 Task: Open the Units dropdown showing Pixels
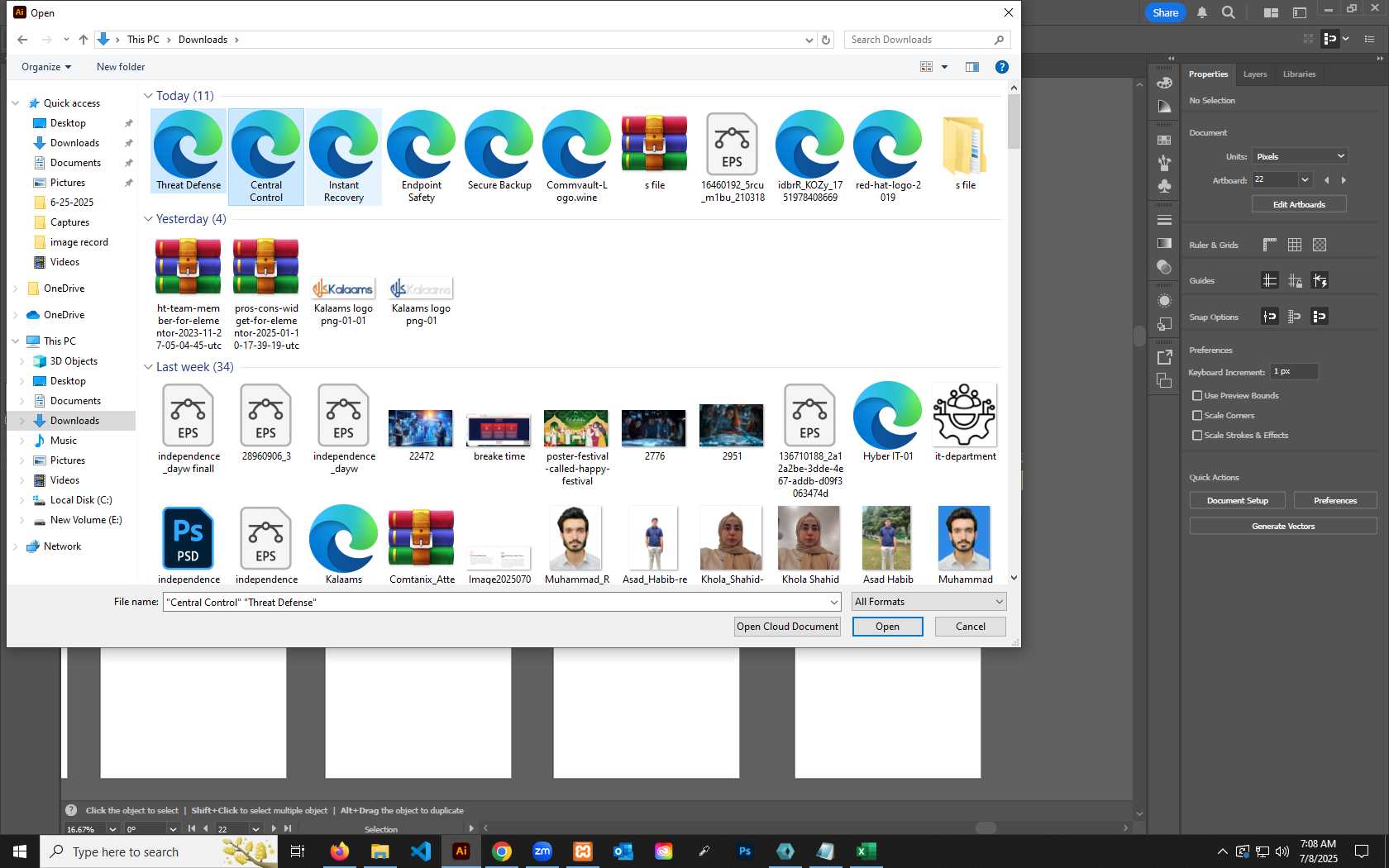[x=1300, y=156]
